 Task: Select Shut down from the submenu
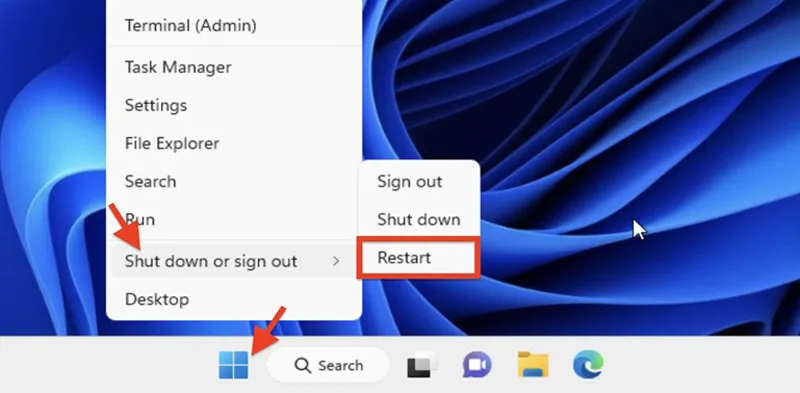point(419,220)
